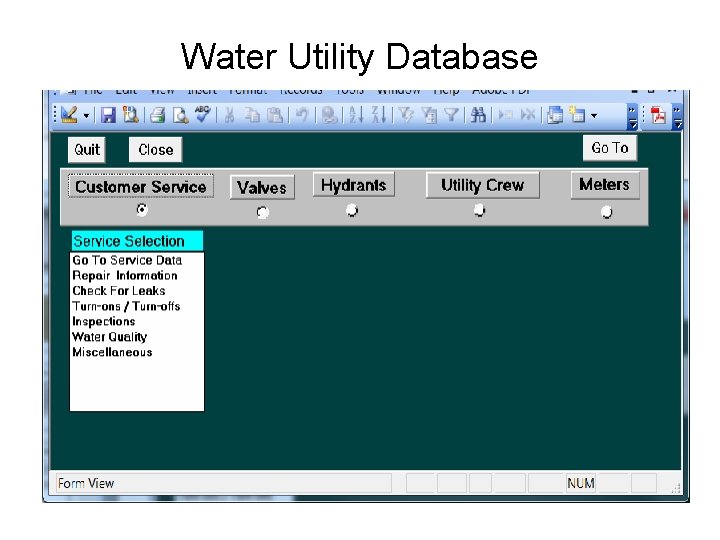Select 'Check For Leaks' list entry
720x540 pixels.
click(137, 291)
